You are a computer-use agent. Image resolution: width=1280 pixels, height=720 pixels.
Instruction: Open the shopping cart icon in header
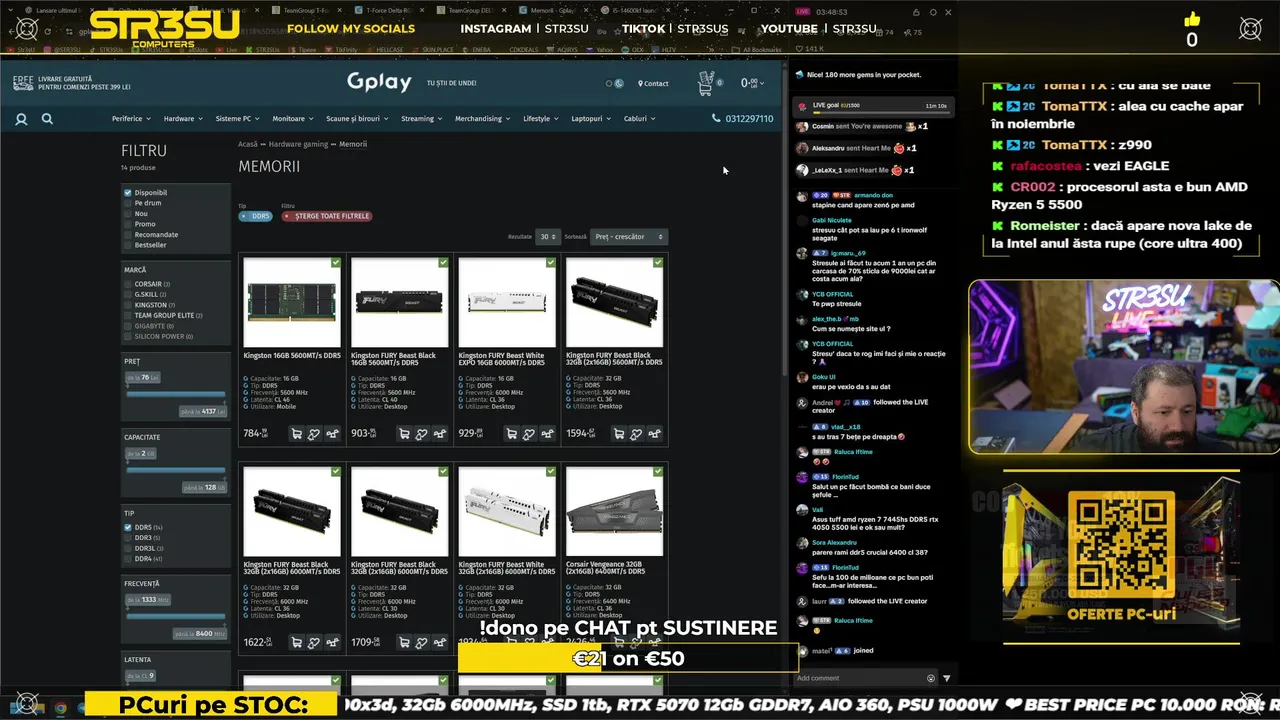[707, 83]
